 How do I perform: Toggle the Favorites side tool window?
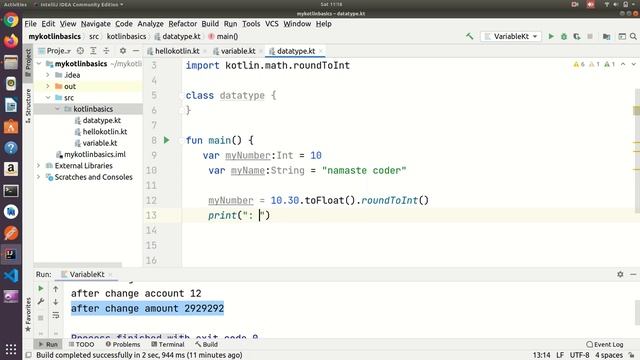(x=28, y=315)
